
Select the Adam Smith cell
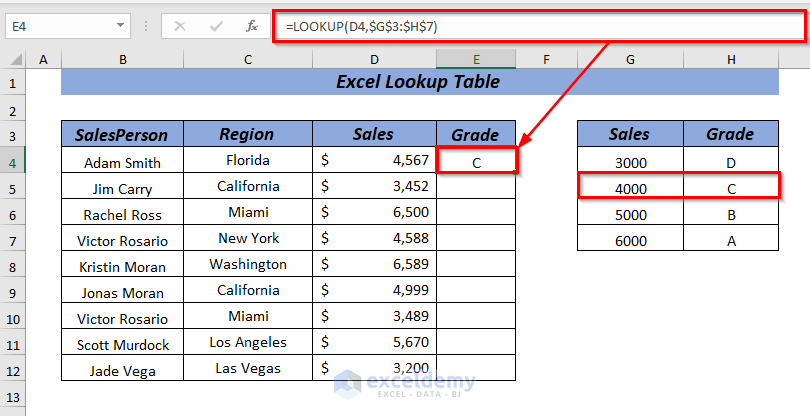[x=122, y=160]
